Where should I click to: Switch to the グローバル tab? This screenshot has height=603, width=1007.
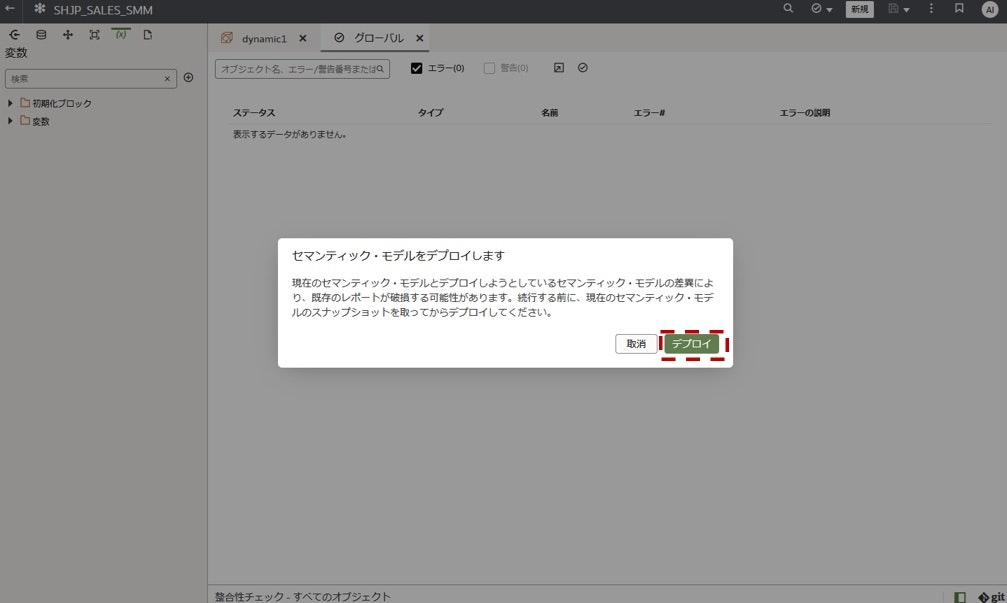tap(379, 39)
